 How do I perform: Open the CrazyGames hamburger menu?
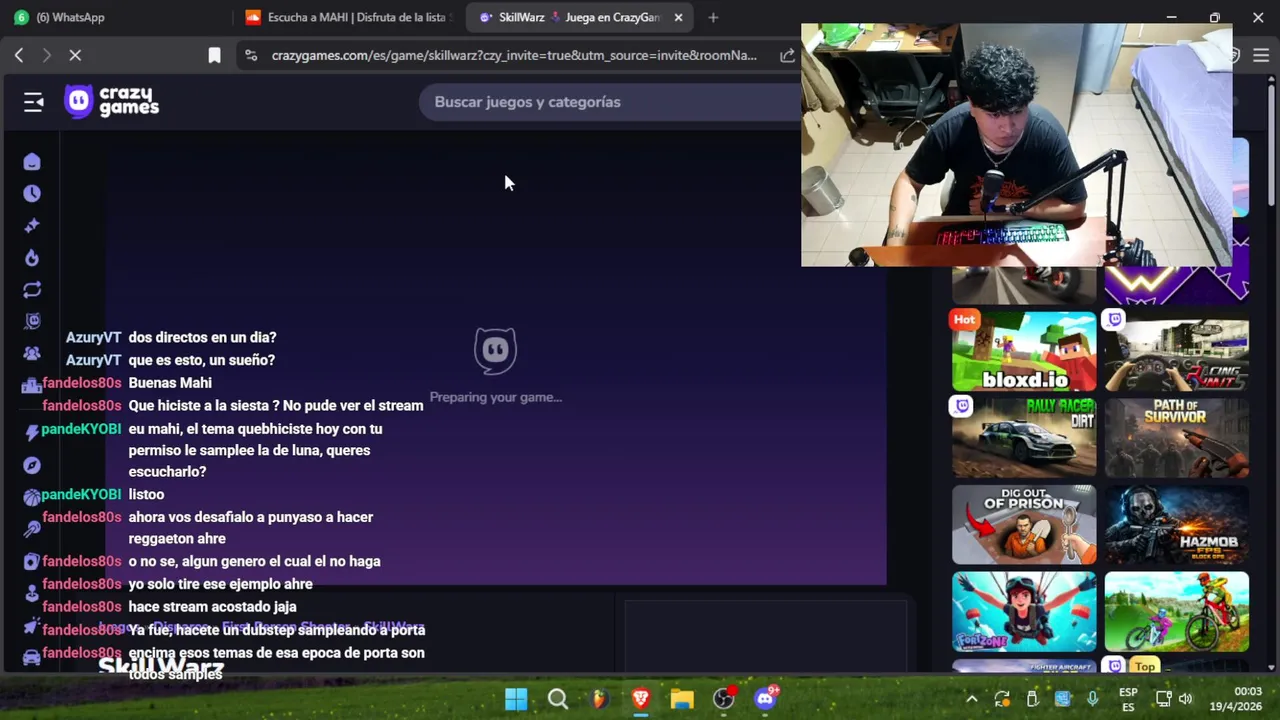click(34, 102)
